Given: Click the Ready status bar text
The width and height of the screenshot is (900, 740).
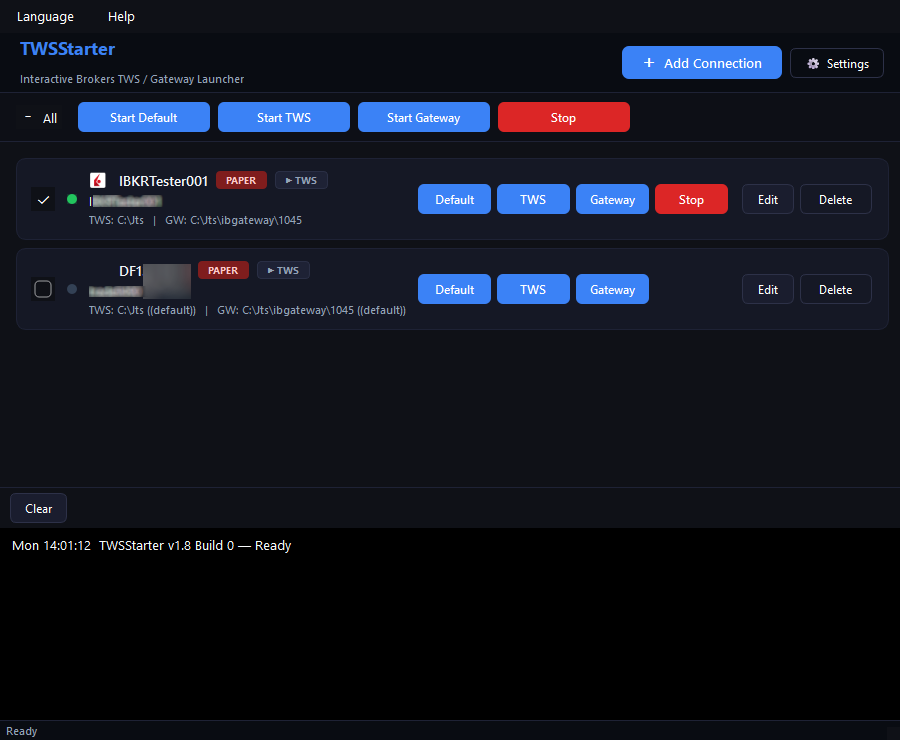Looking at the screenshot, I should [x=21, y=731].
